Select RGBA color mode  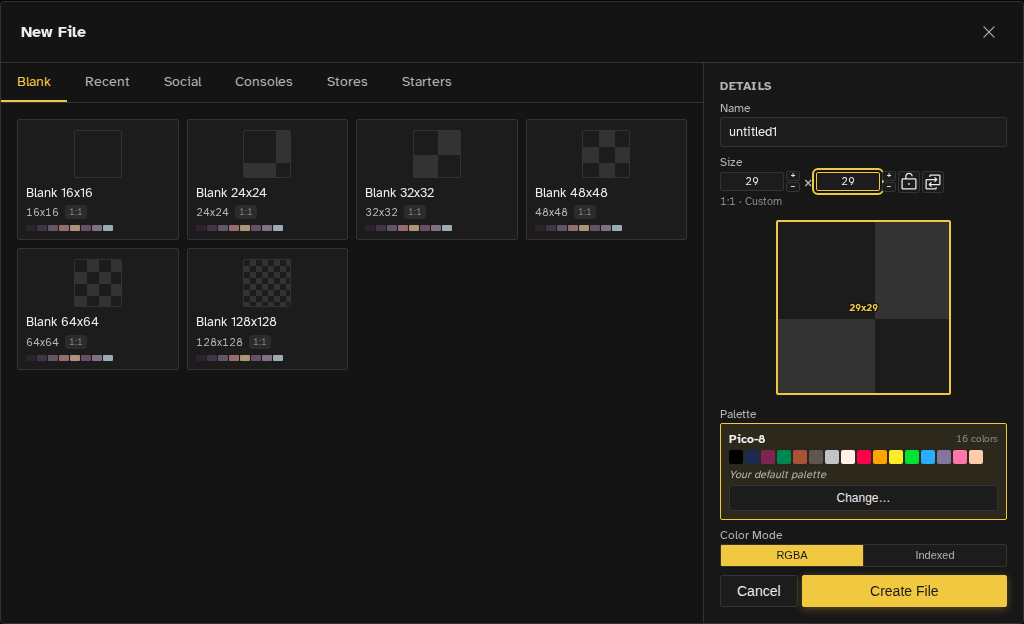coord(792,555)
